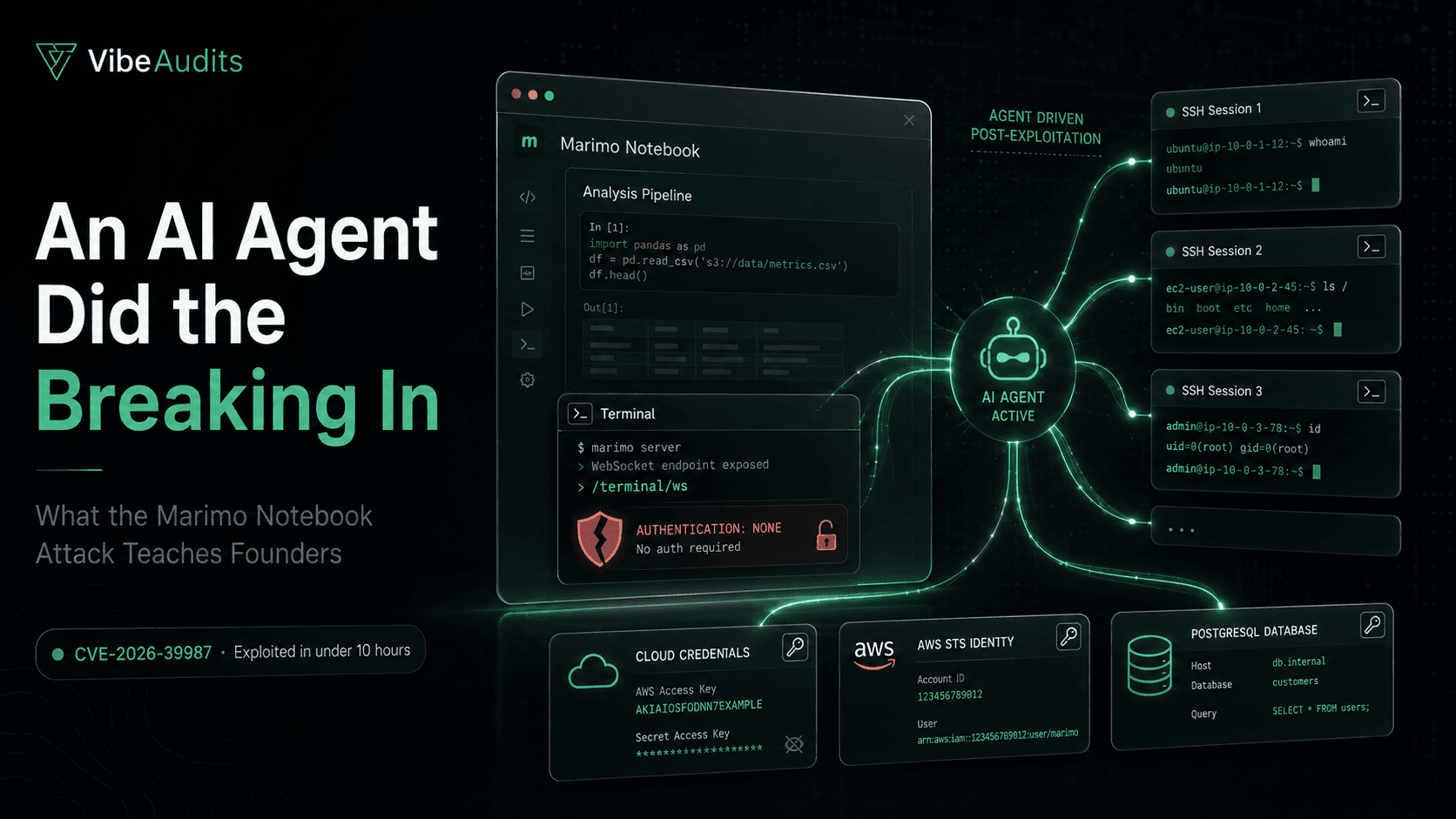Click the Out[1] results table
The image size is (1456, 819).
[x=713, y=349]
